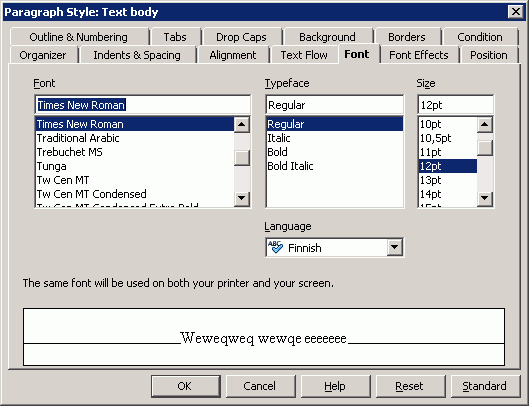Choose Trebuchet MS from font list
Viewport: 529px width, 406px height.
[135, 152]
